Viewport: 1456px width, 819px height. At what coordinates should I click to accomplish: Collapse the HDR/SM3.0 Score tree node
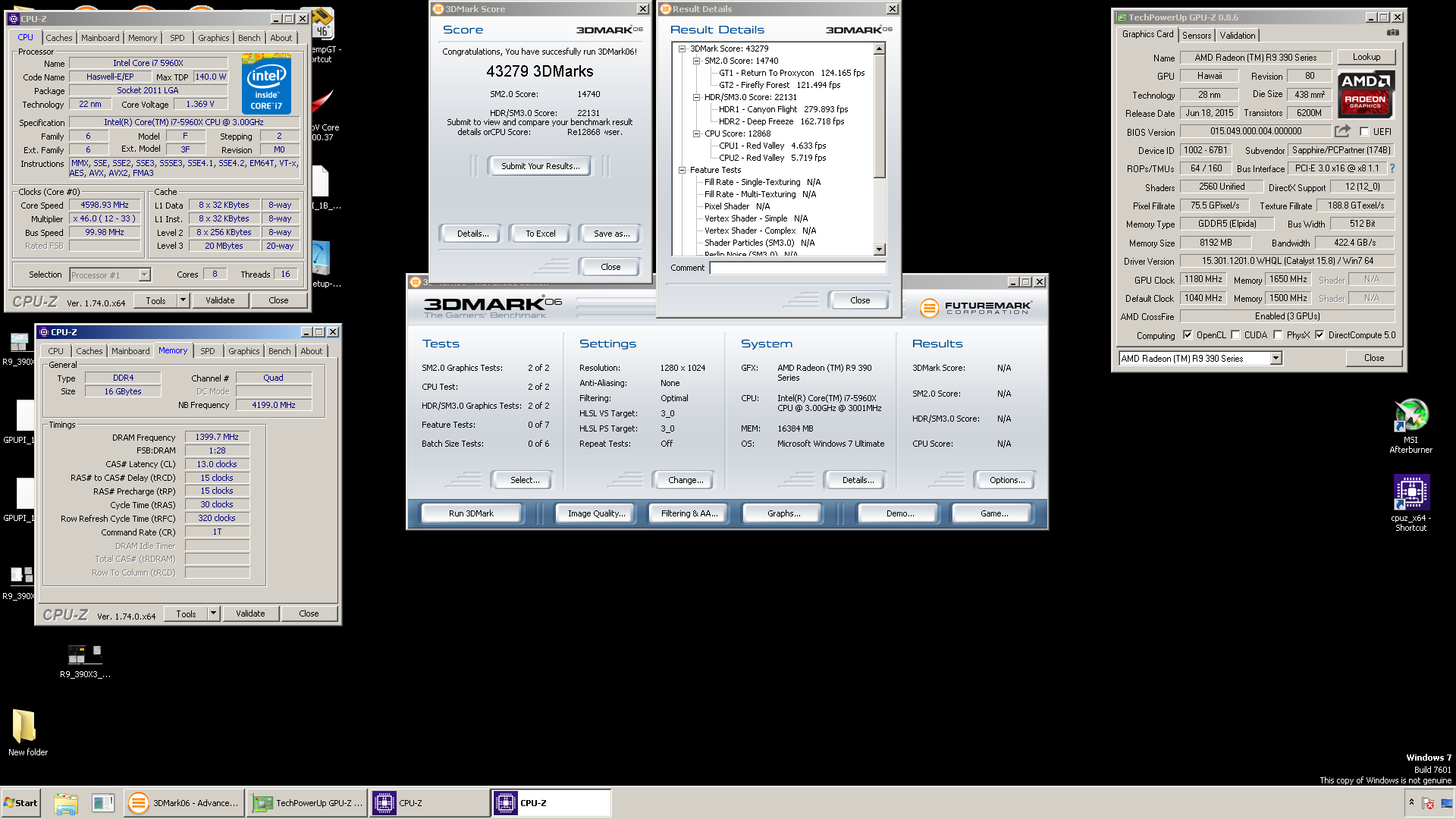pos(696,97)
